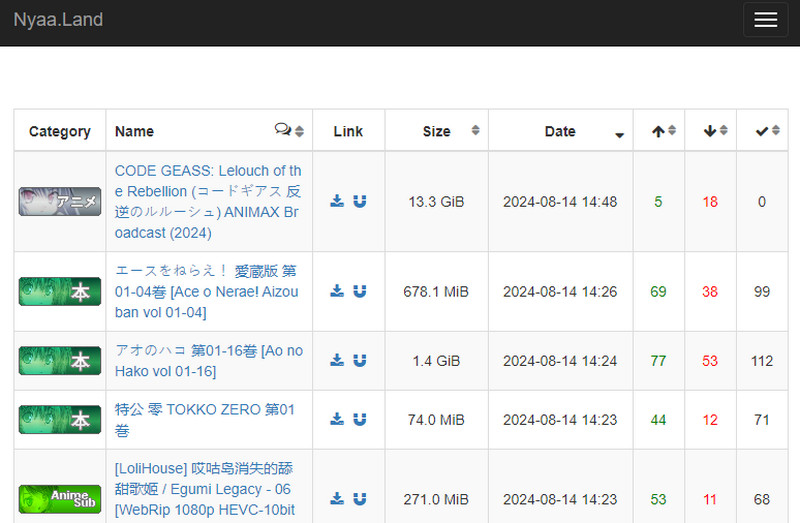Viewport: 800px width, 523px height.
Task: Open the Egumi Legacy - 06 torrent page
Action: pos(204,489)
